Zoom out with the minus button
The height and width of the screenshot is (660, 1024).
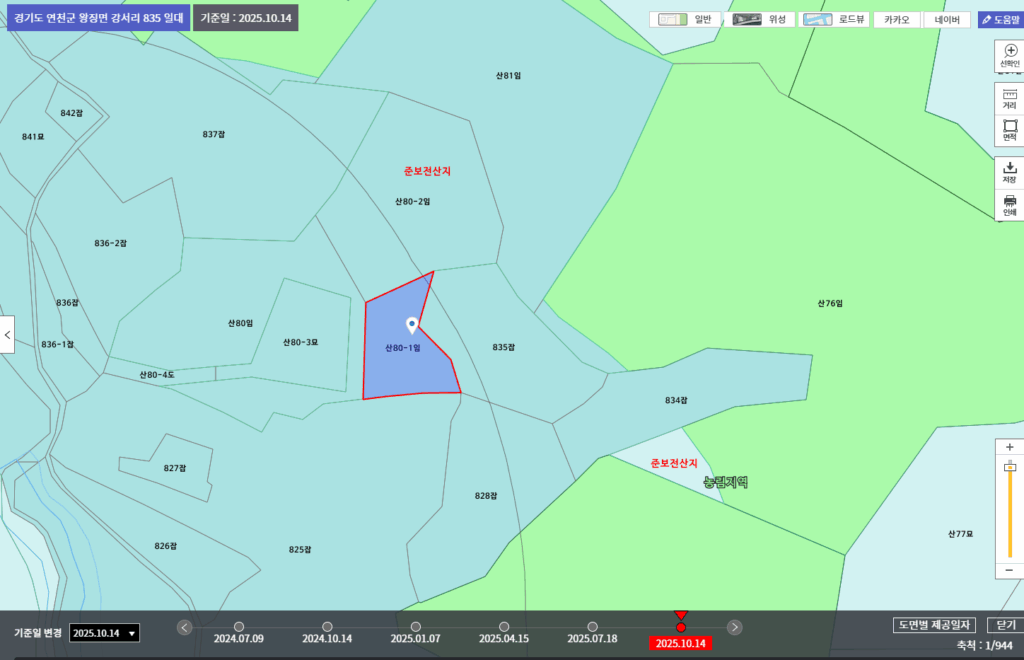click(1009, 569)
